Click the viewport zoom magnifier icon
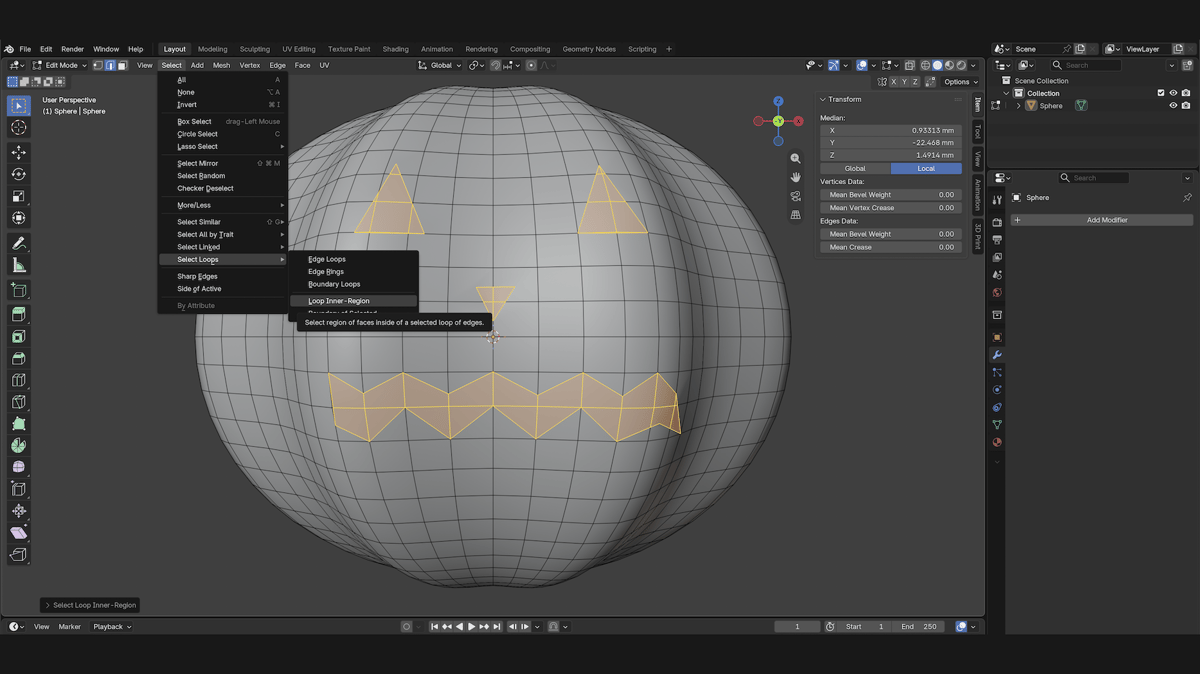Viewport: 1200px width, 674px height. point(795,158)
